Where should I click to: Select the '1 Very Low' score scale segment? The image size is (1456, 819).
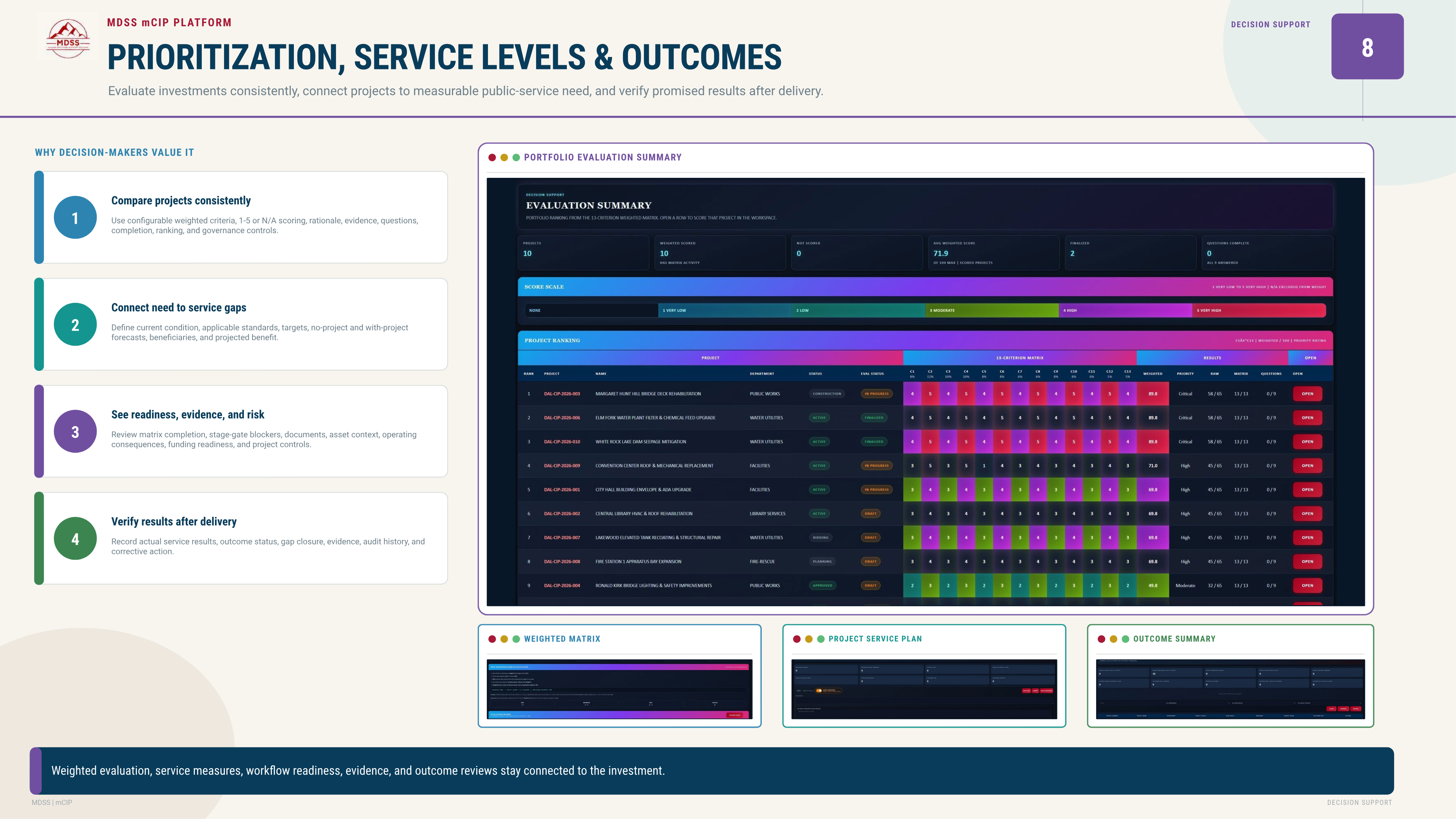coord(725,310)
